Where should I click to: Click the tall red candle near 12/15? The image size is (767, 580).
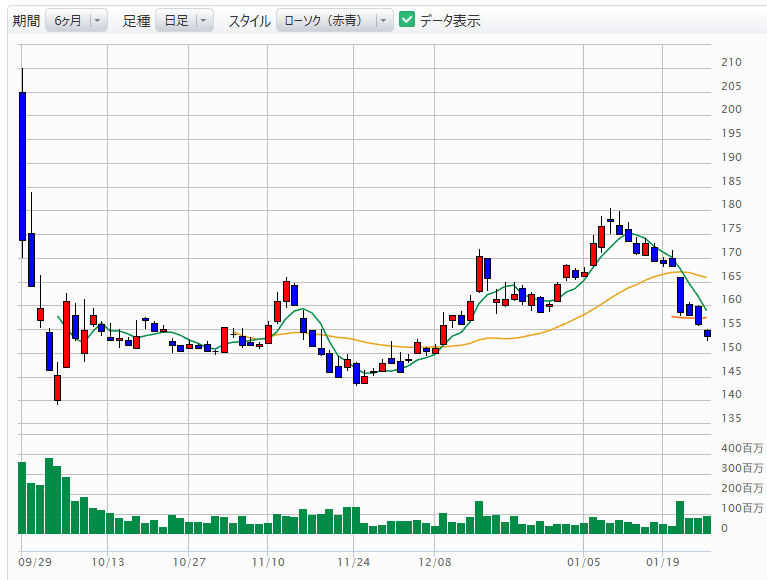click(x=479, y=273)
